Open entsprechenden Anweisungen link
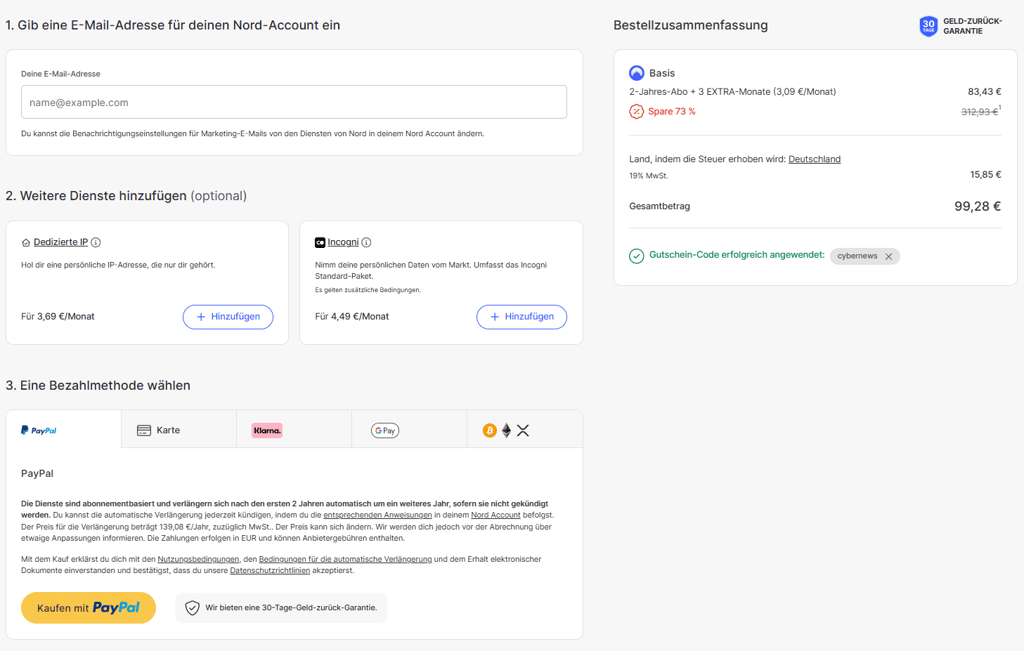The height and width of the screenshot is (651, 1024). click(x=377, y=515)
